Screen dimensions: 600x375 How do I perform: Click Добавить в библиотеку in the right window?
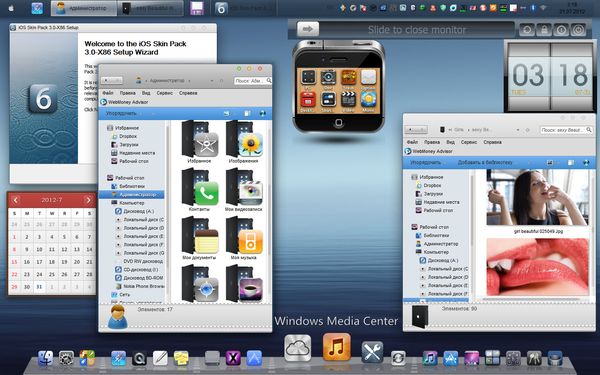[485, 163]
